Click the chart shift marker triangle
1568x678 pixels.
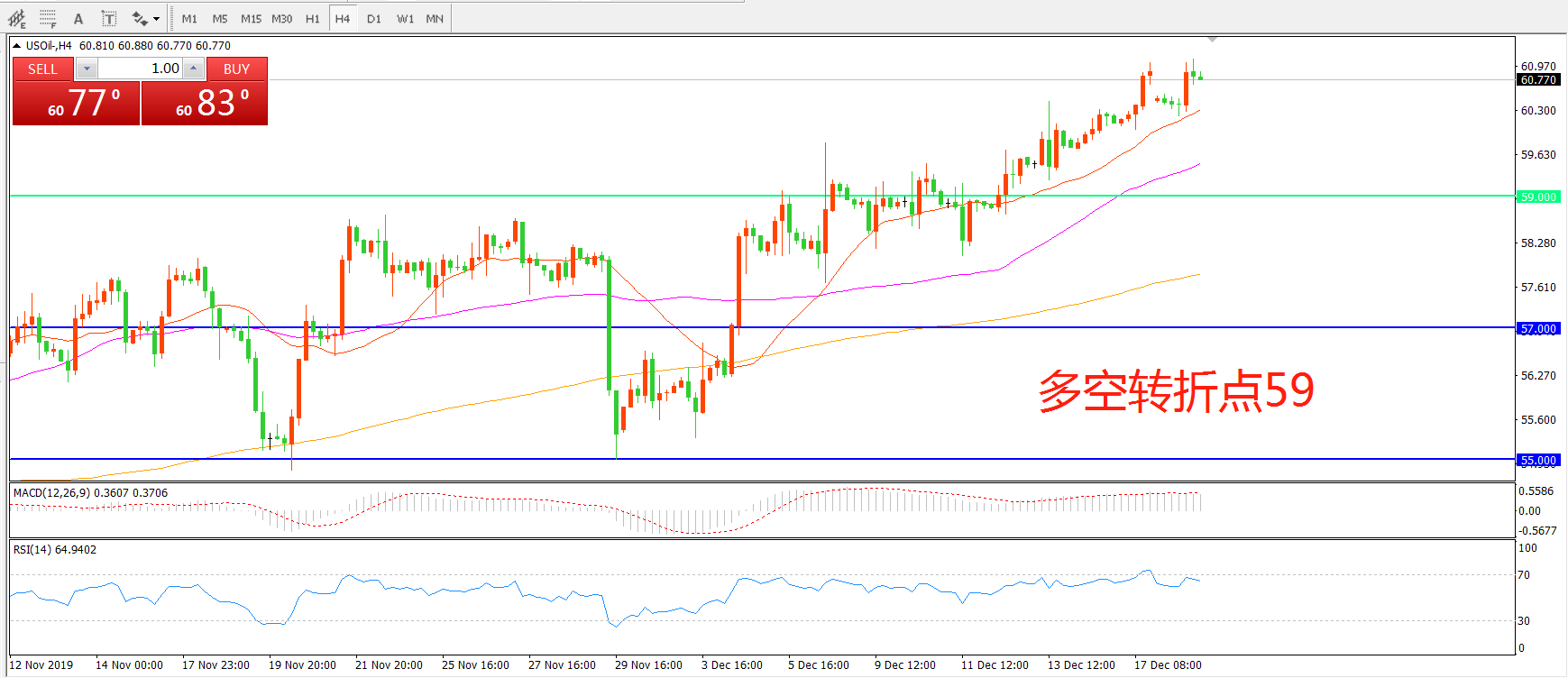coord(1212,40)
